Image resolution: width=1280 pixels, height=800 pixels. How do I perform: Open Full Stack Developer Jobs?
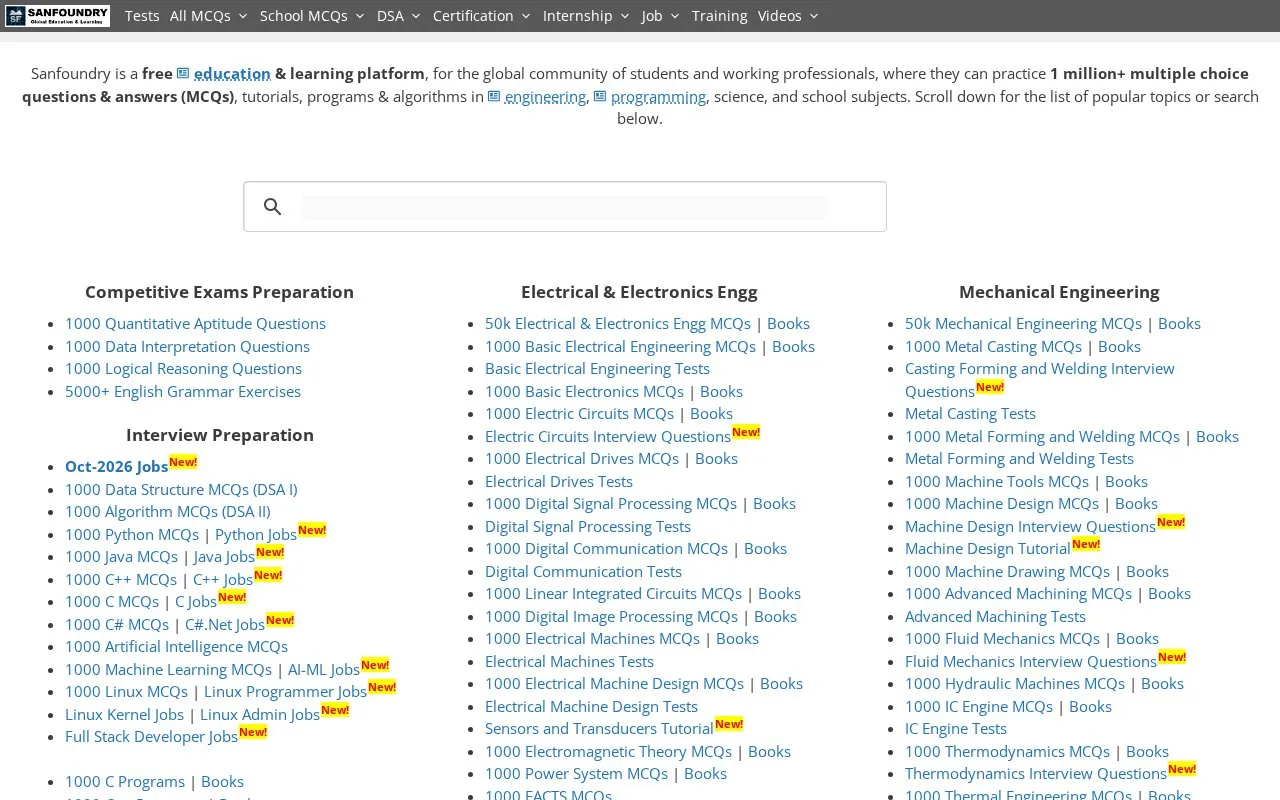(x=151, y=737)
